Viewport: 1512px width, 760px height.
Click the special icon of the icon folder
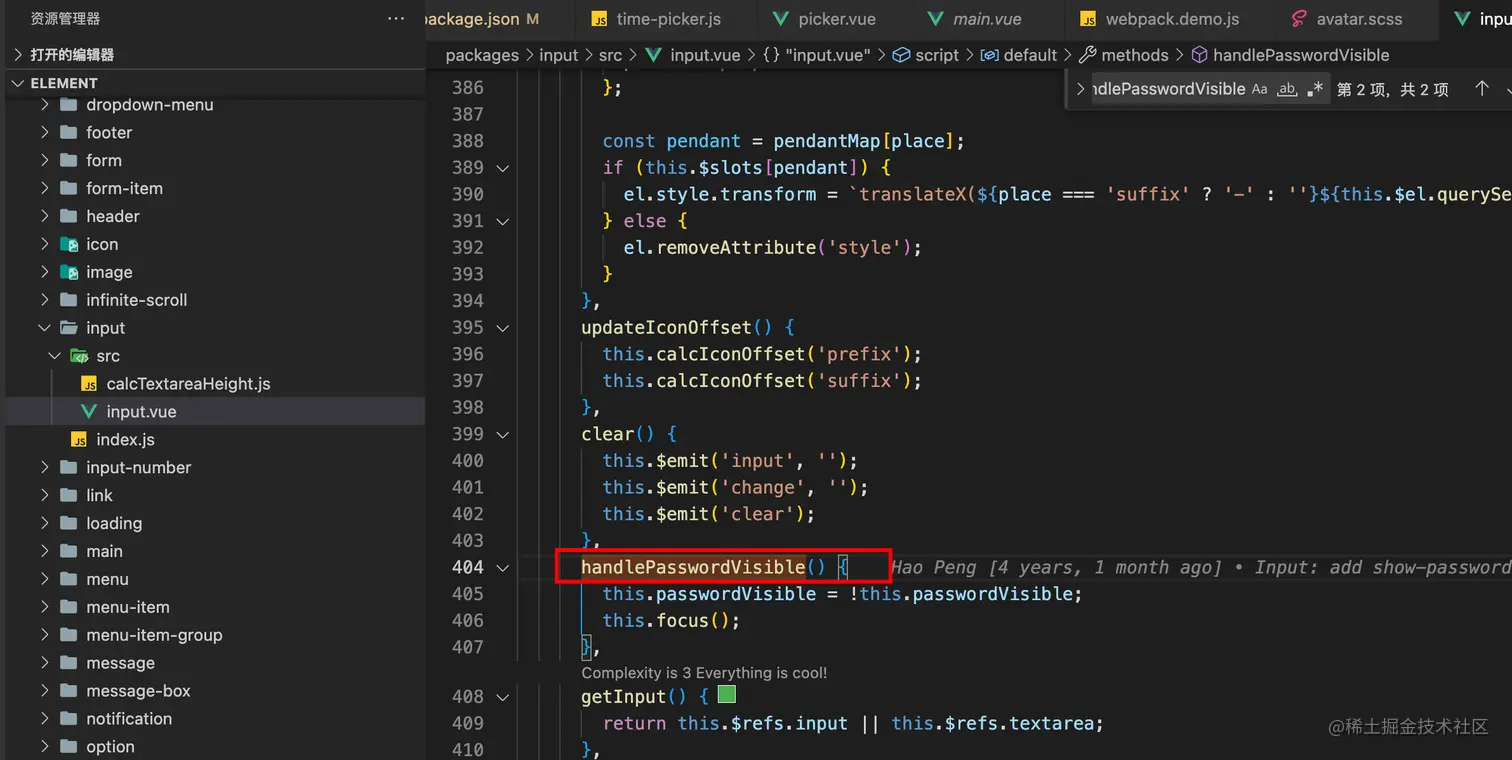click(x=69, y=244)
